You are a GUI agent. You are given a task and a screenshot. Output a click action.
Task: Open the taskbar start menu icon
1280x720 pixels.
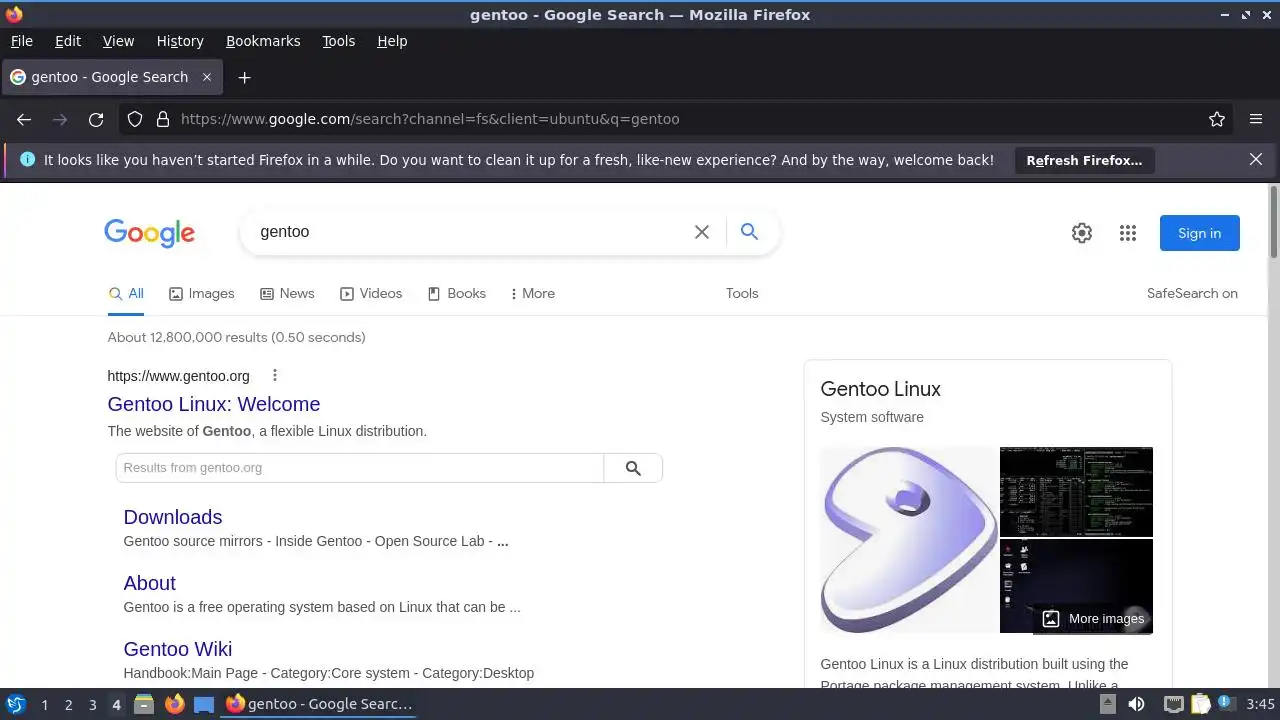click(16, 705)
